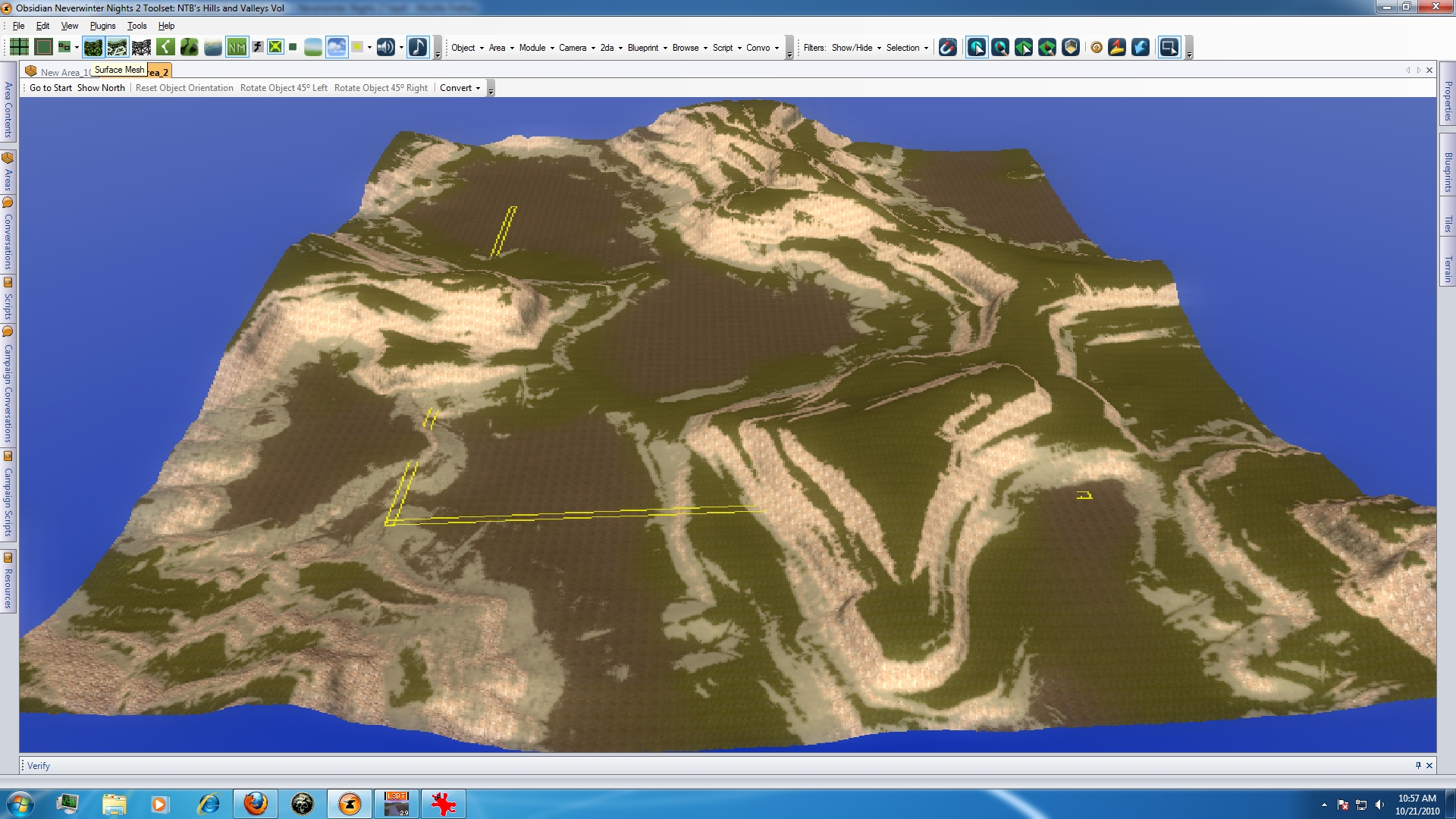Select the green terrain select tool
Screen dimensions: 1456x819
(1024, 47)
